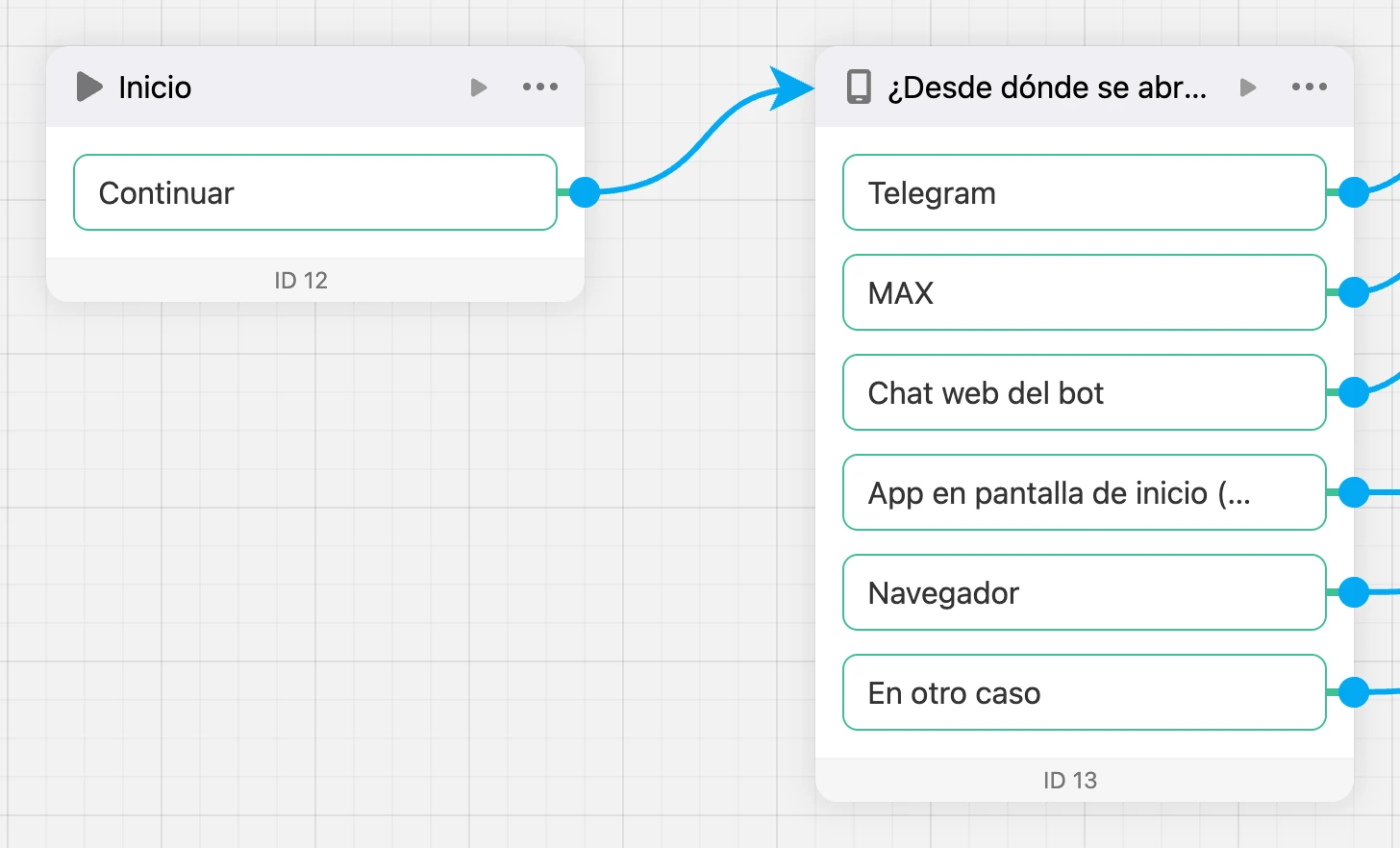Click the Continuar output connector dot
The height and width of the screenshot is (848, 1400).
[x=584, y=192]
